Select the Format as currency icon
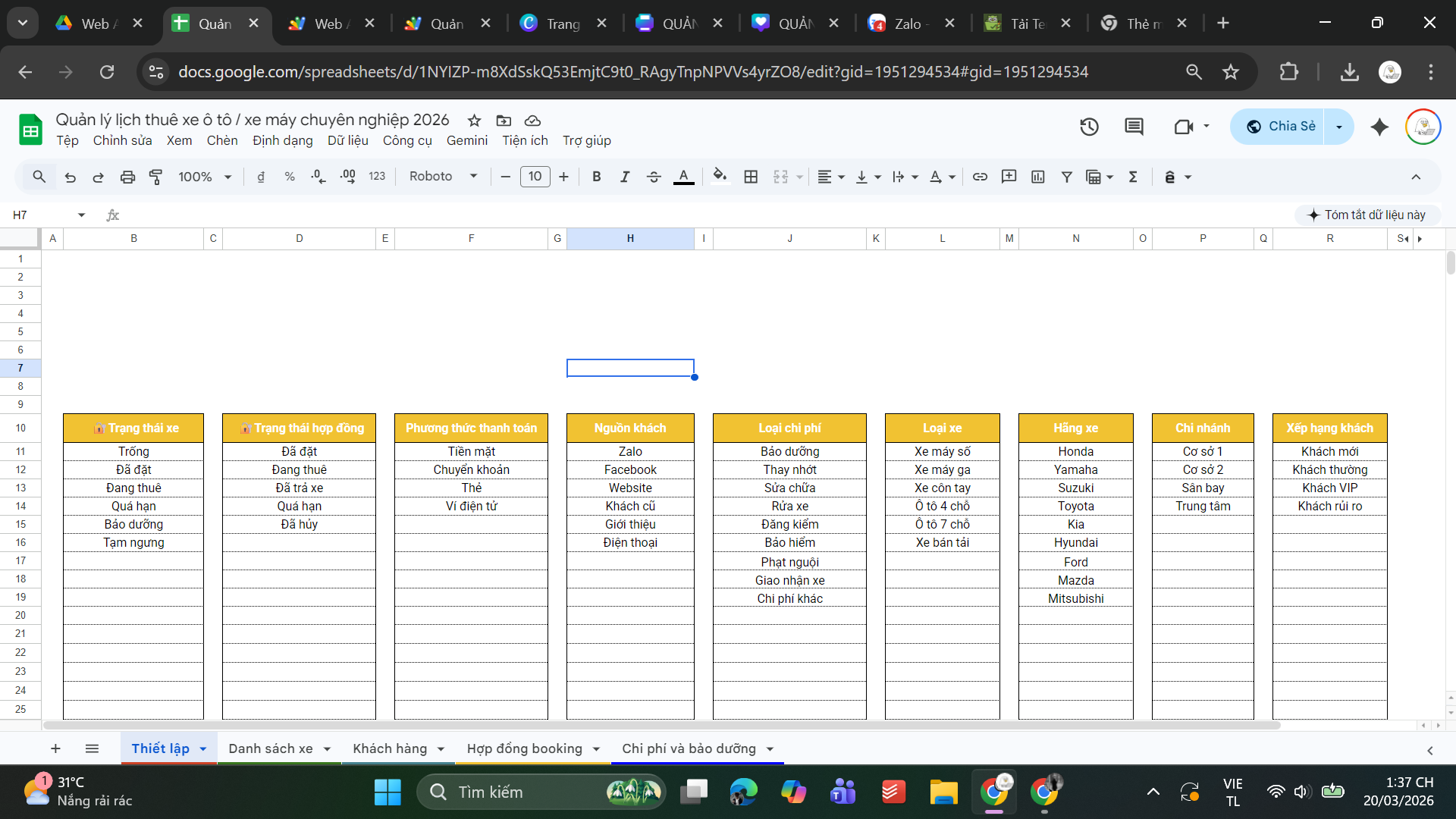 [x=261, y=177]
